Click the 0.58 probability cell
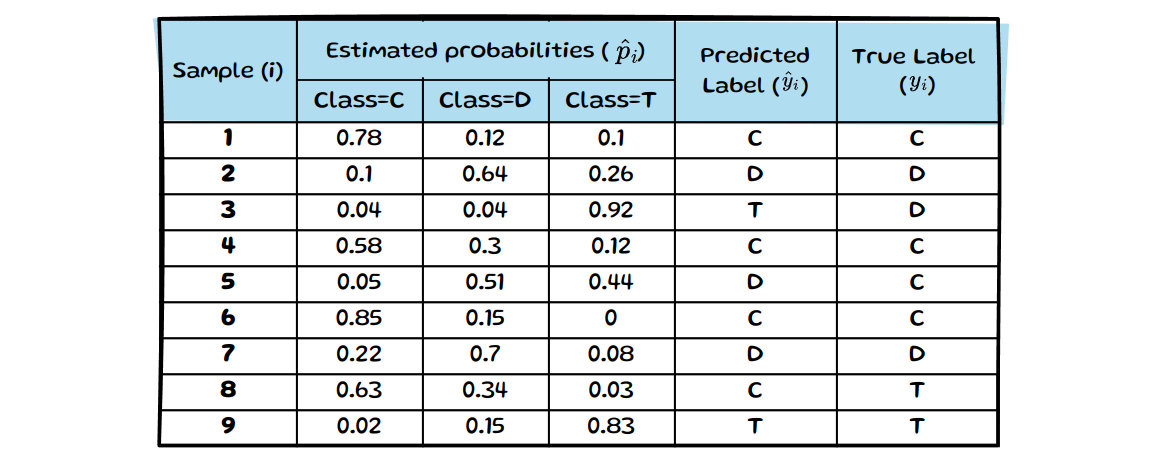Screen dimensions: 1151x467 tap(360, 246)
